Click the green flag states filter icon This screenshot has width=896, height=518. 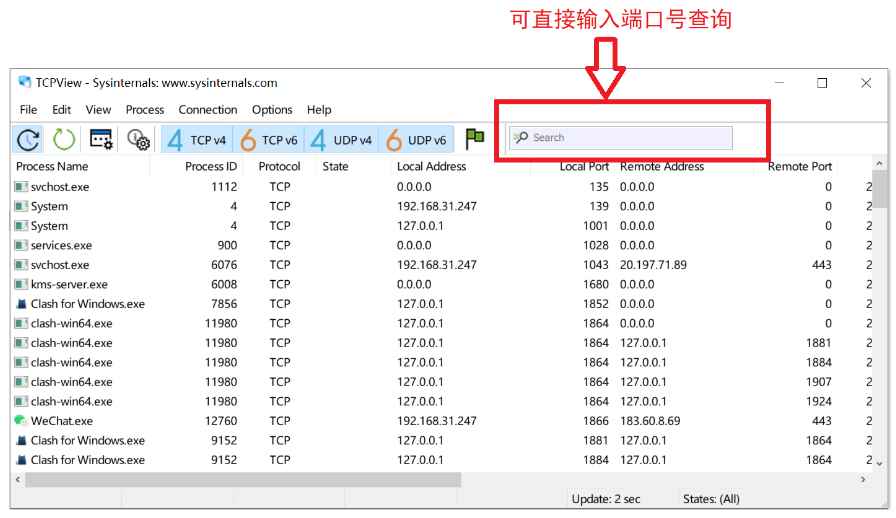[475, 139]
